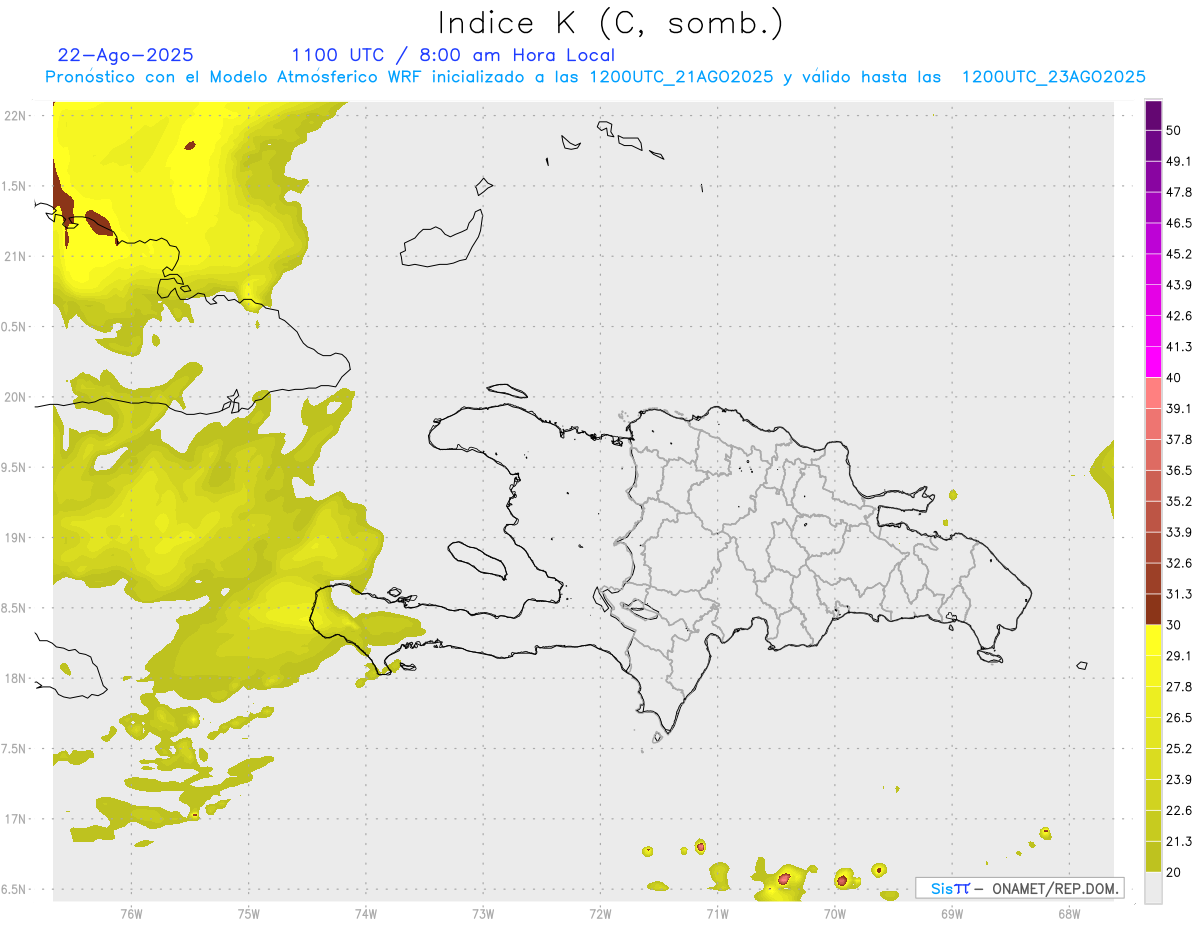
Task: Click the '40' colorbar value
Action: click(x=1174, y=378)
